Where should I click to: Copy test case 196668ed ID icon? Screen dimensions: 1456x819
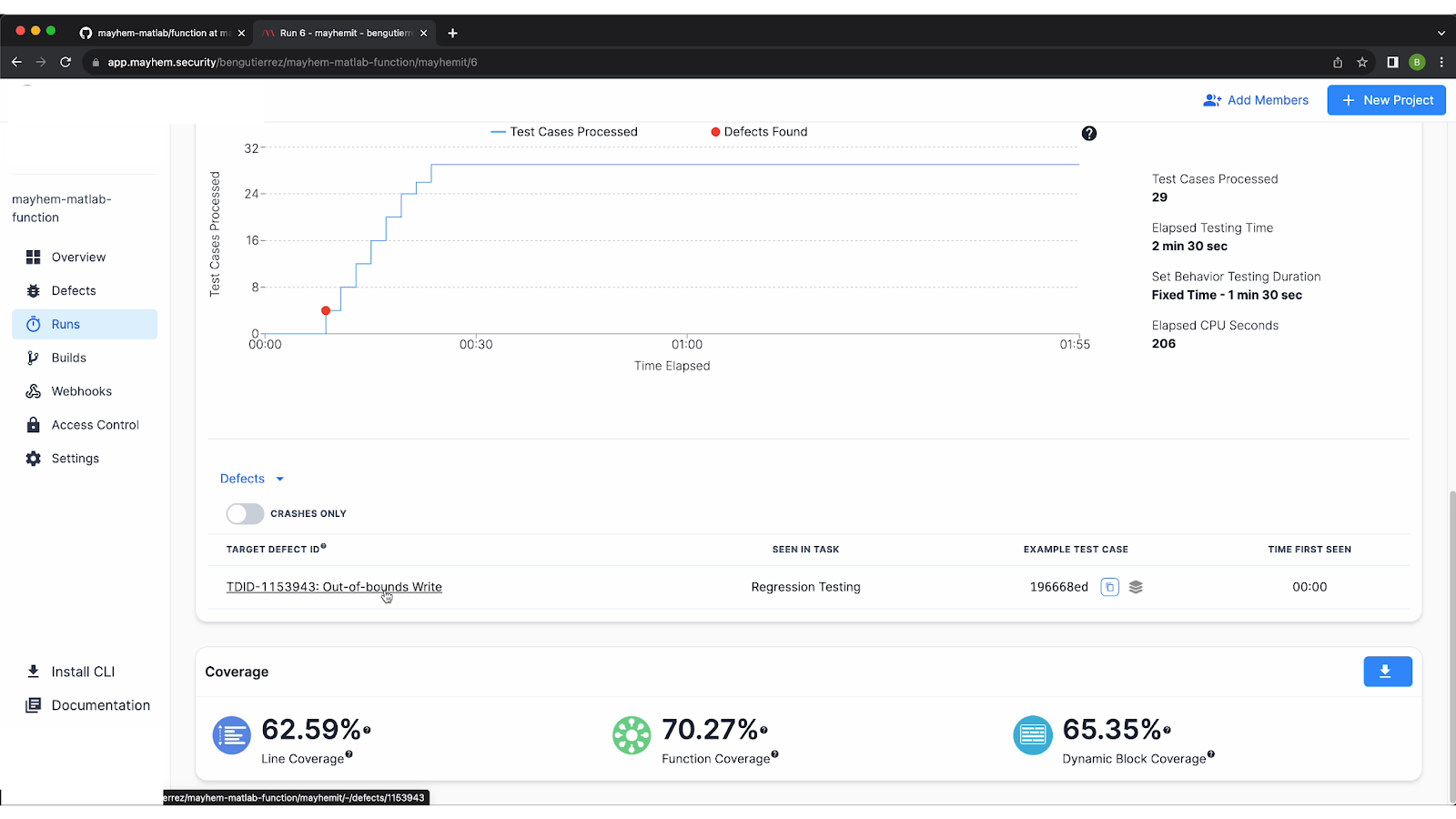(x=1109, y=587)
